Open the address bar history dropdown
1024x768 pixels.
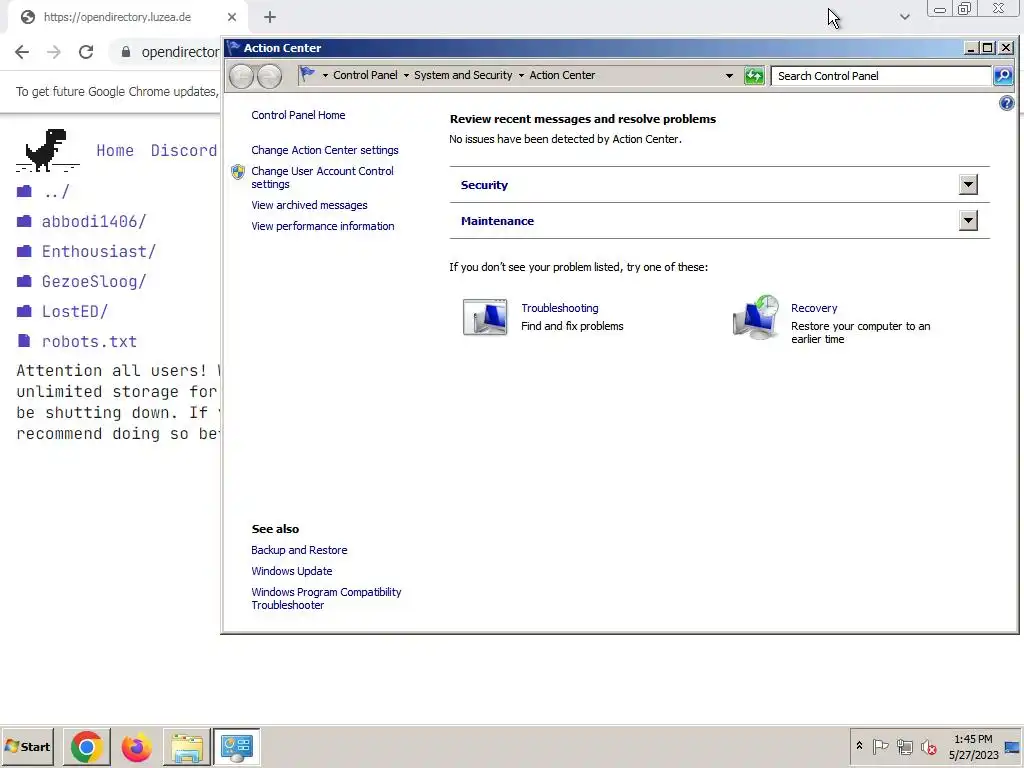729,76
